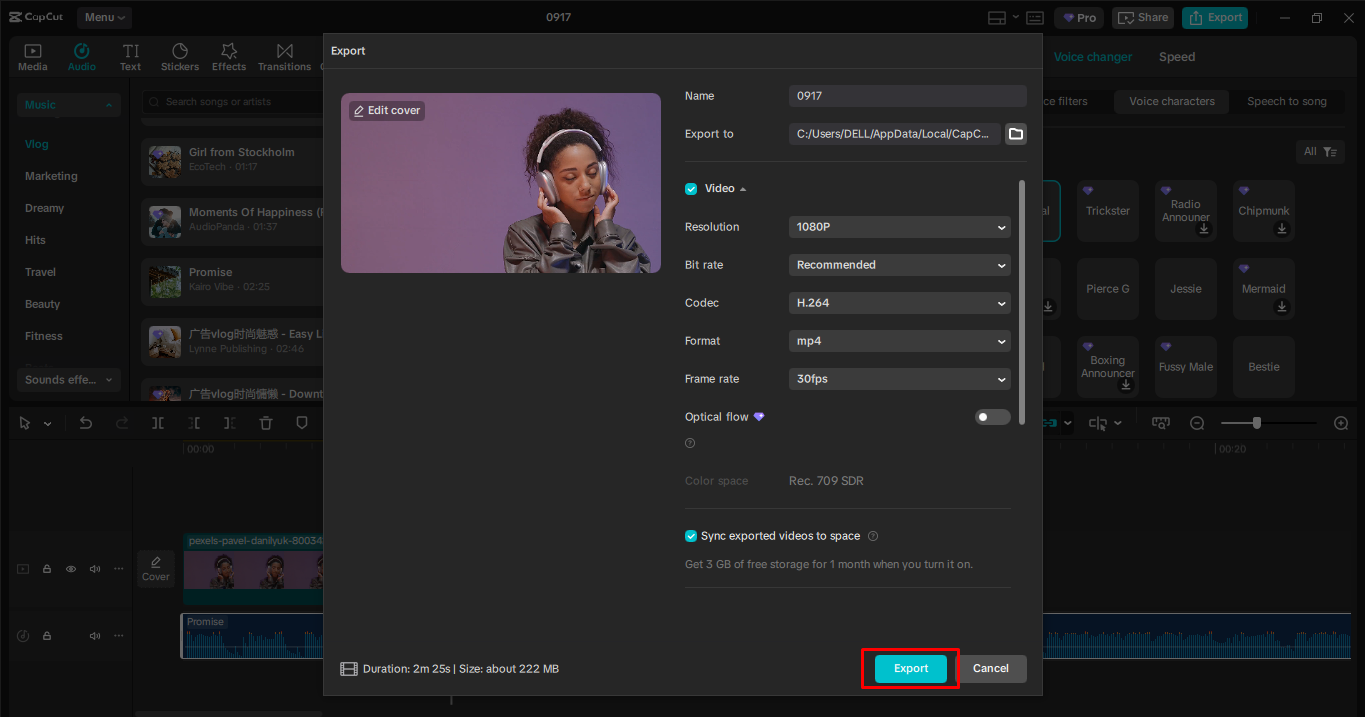Click the delete trash icon in timeline
The image size is (1365, 717).
coord(266,423)
